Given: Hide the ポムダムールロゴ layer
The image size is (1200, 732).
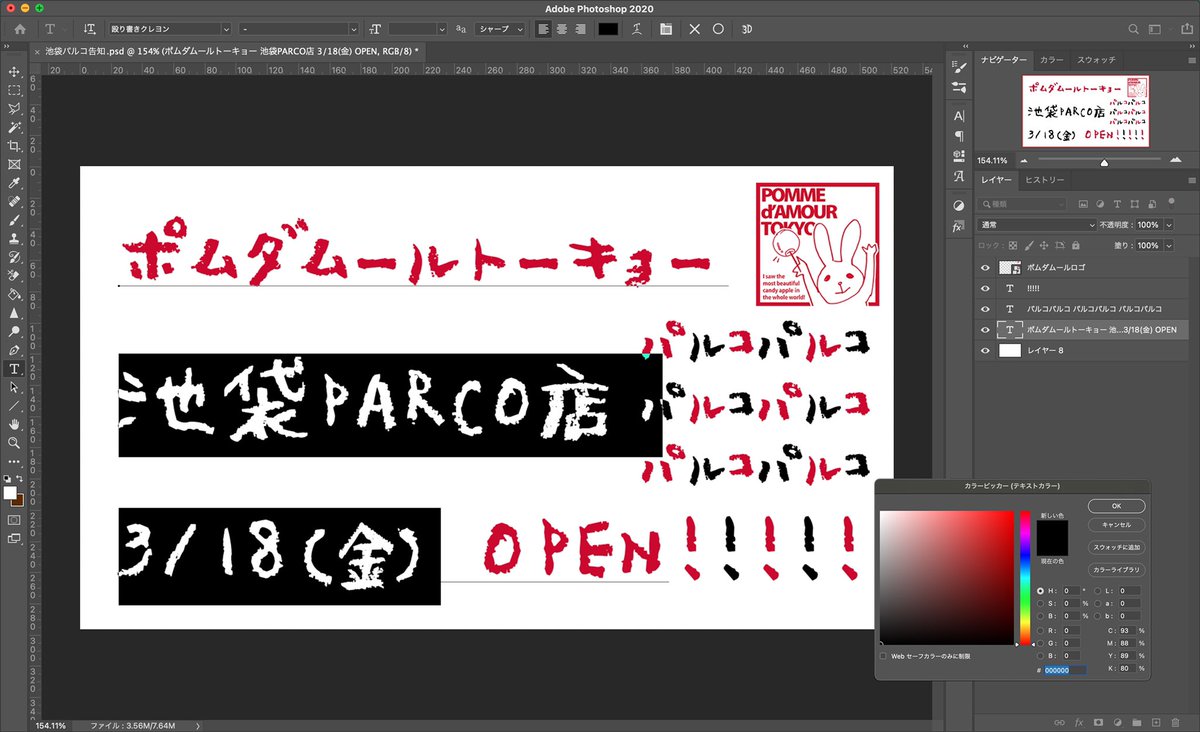Looking at the screenshot, I should 986,268.
